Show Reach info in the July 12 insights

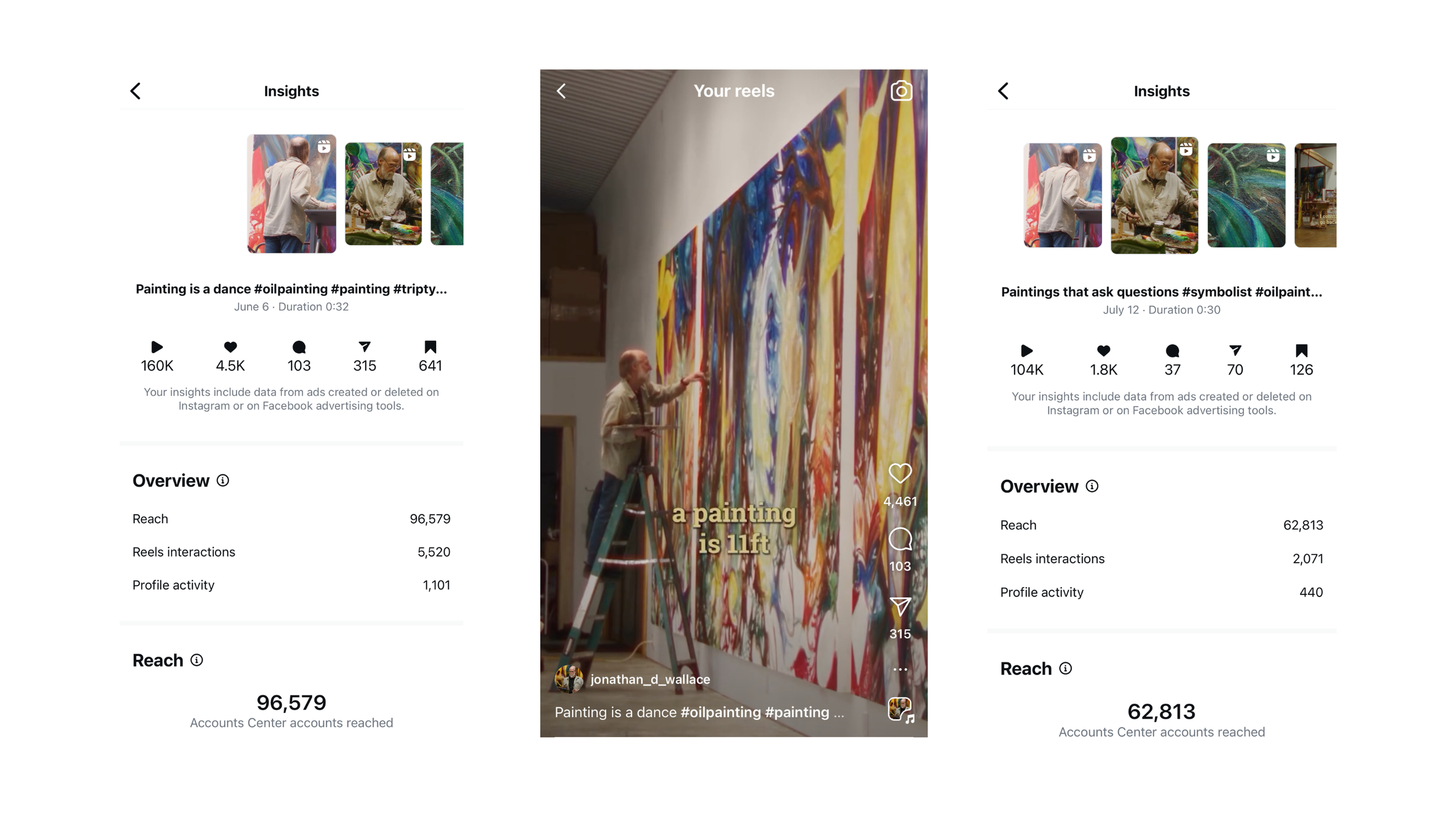click(1065, 668)
